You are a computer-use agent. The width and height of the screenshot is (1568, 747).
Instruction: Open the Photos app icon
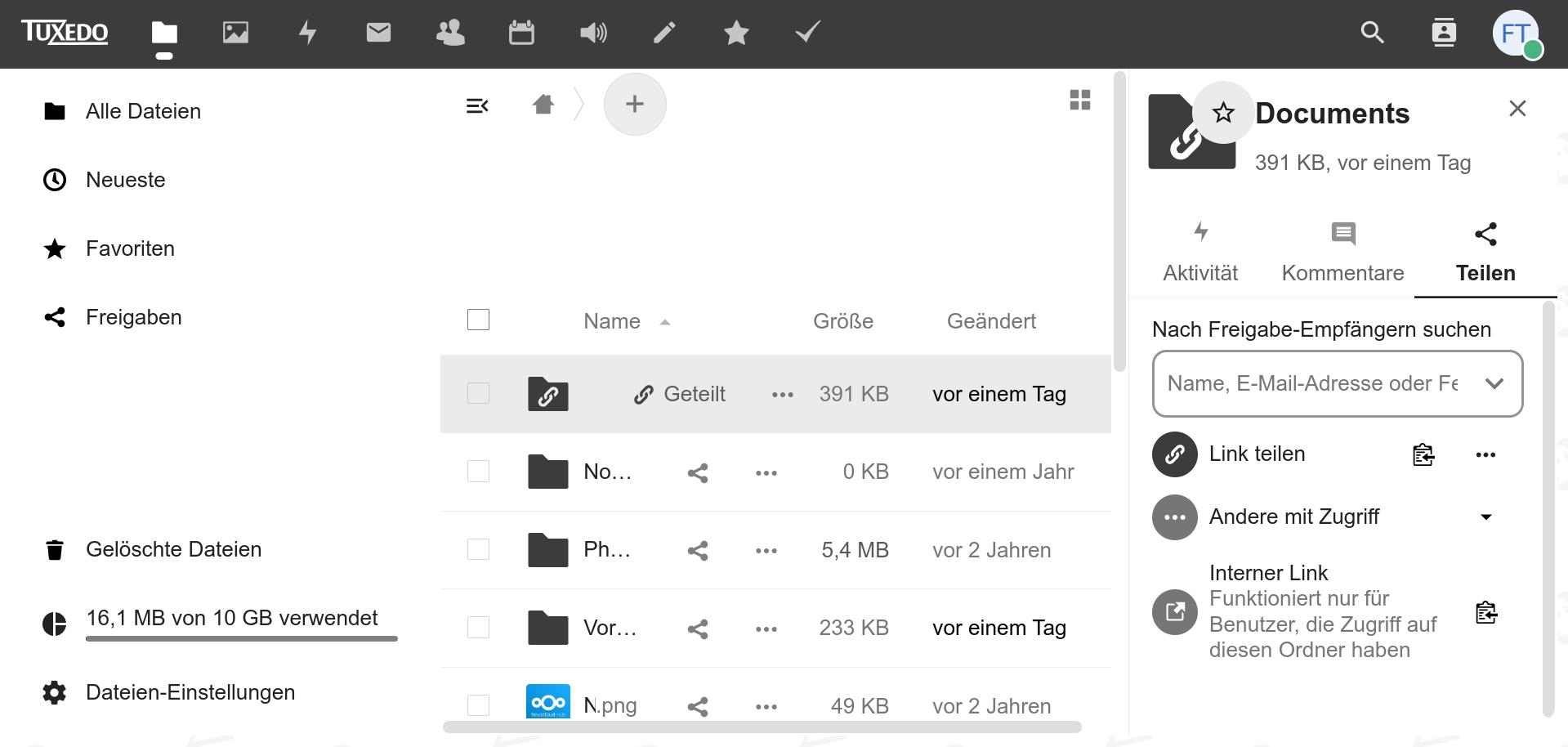(235, 33)
